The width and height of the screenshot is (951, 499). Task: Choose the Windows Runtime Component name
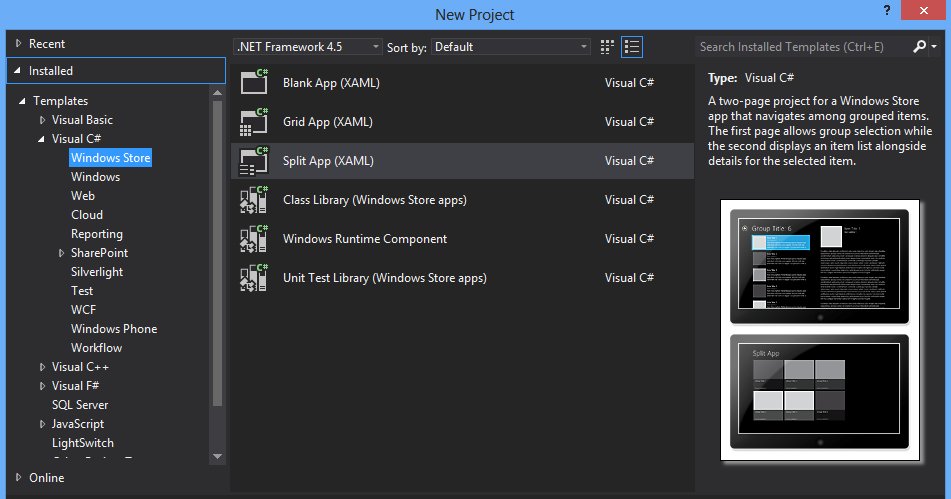pos(365,239)
